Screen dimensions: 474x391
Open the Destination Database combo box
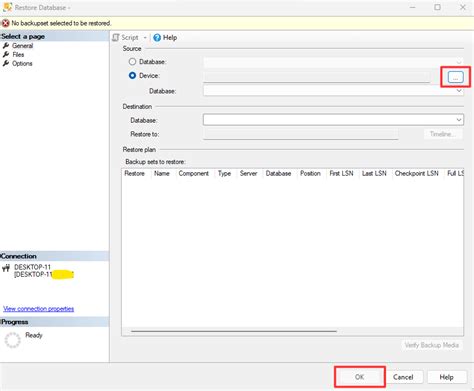point(333,120)
